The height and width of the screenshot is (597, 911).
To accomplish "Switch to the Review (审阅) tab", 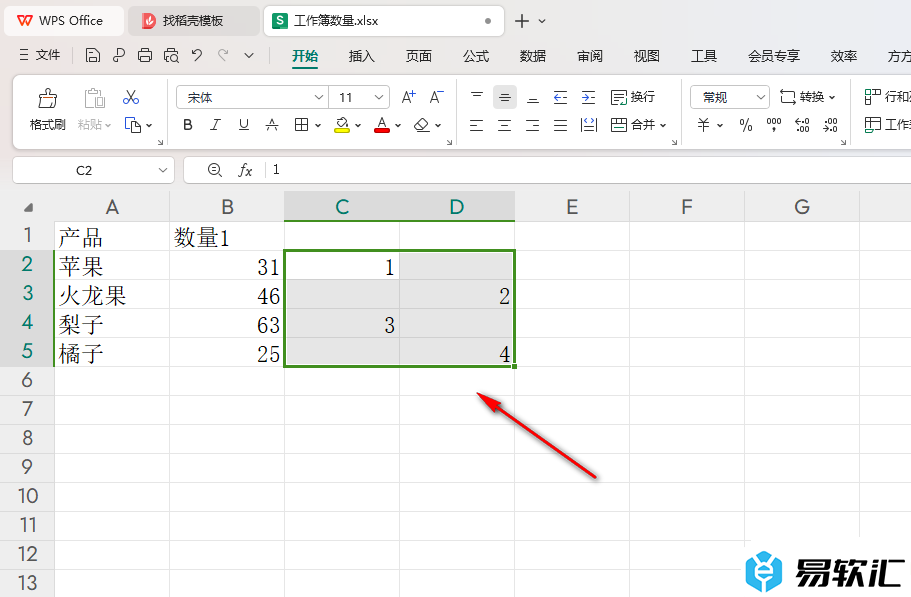I will [x=590, y=56].
